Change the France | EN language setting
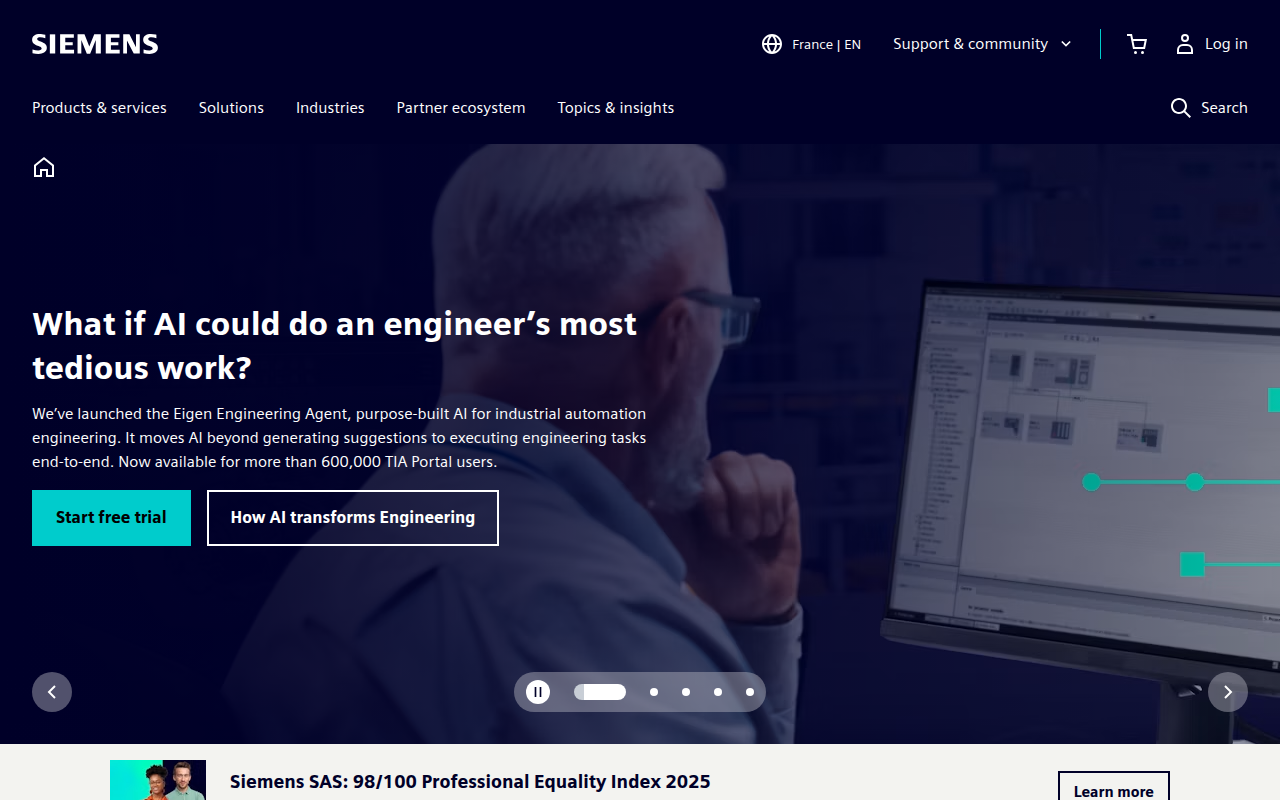This screenshot has height=800, width=1280. point(826,44)
